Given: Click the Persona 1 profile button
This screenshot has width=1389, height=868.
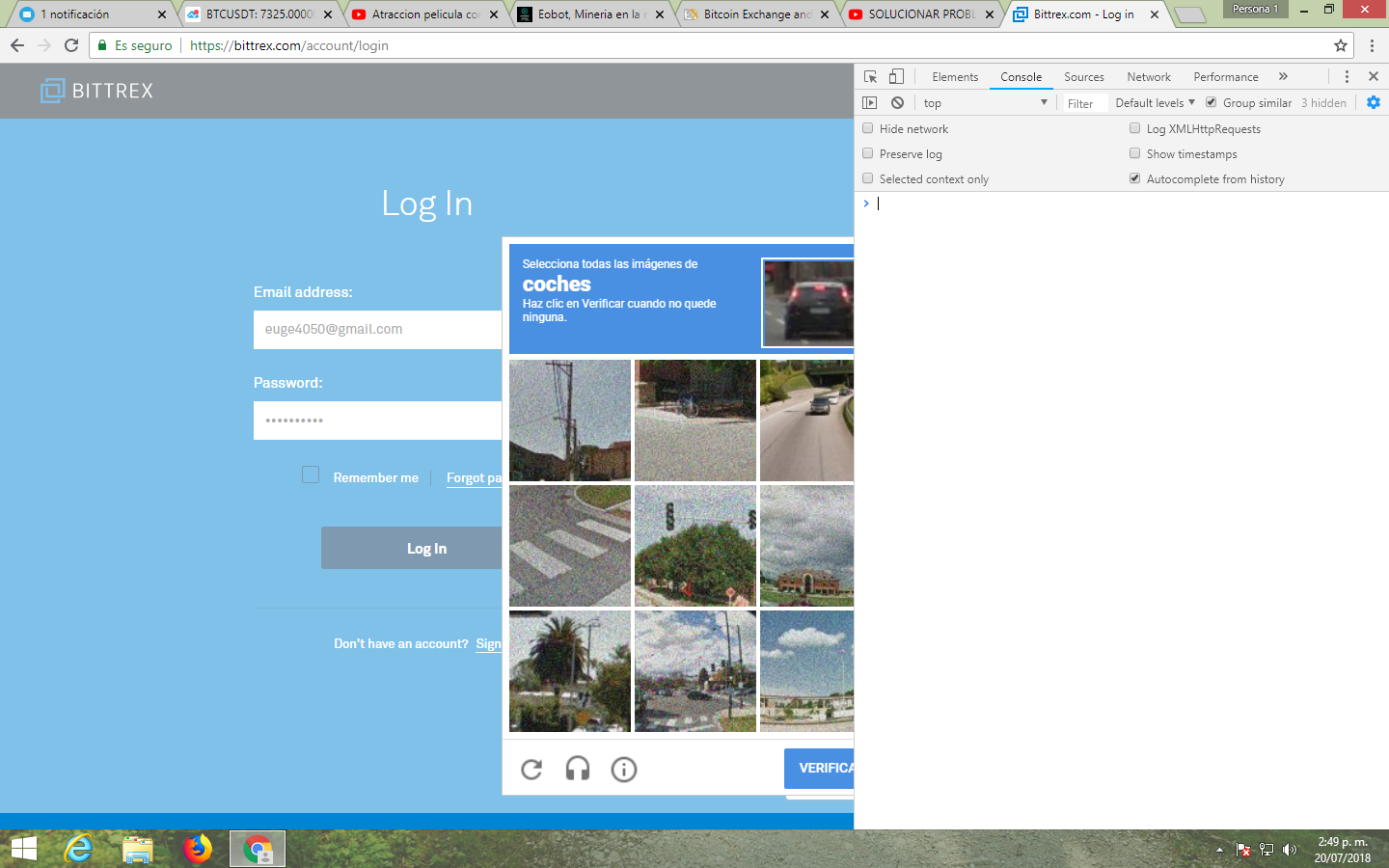Looking at the screenshot, I should (x=1255, y=10).
